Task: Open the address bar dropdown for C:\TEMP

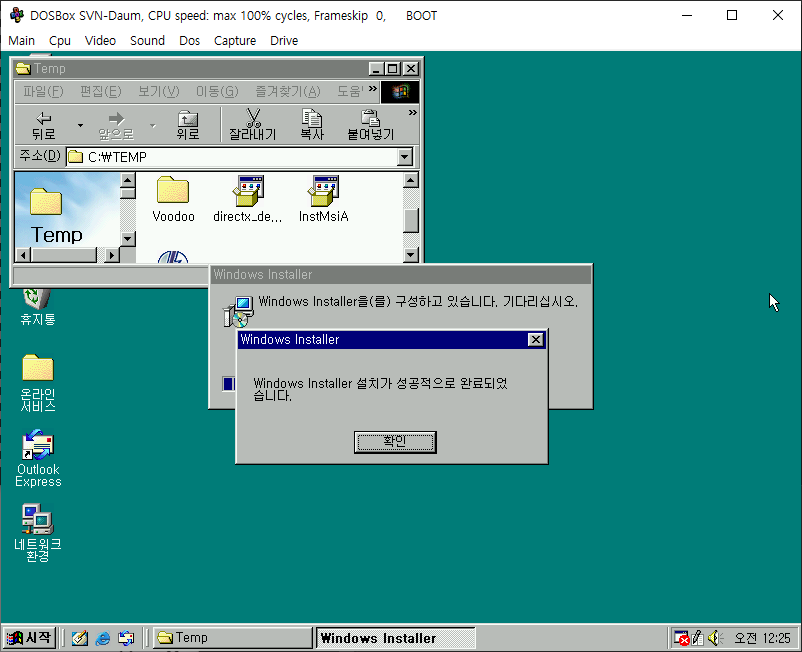Action: pos(405,157)
